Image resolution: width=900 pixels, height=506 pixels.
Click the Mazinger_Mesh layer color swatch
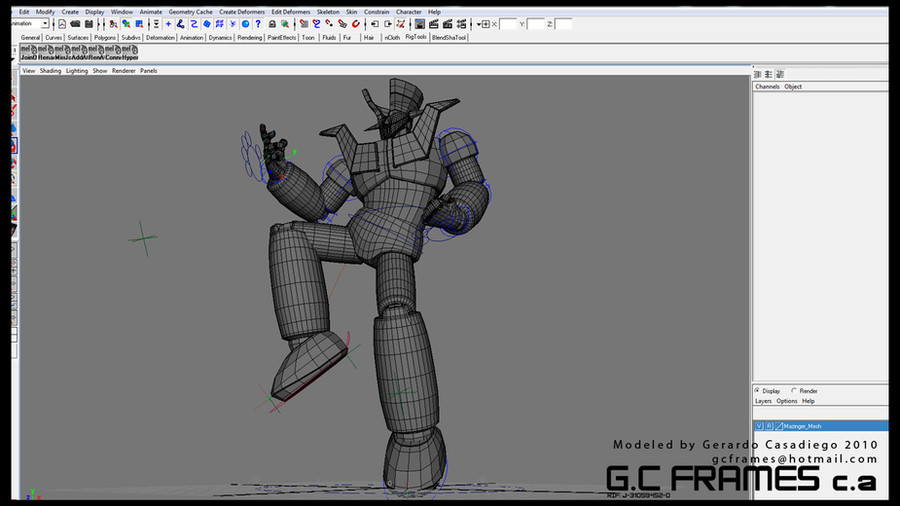779,426
